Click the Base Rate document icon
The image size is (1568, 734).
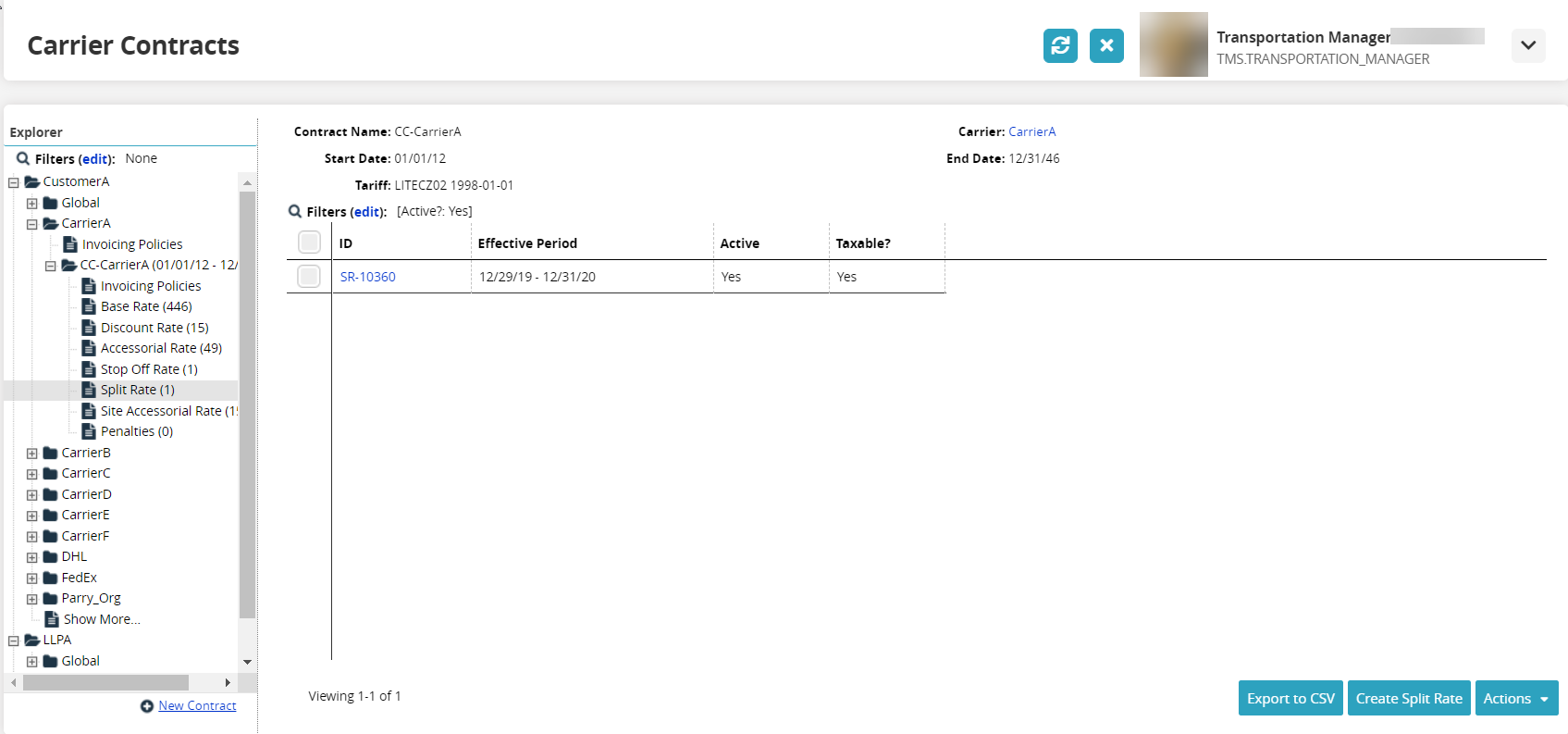[89, 306]
